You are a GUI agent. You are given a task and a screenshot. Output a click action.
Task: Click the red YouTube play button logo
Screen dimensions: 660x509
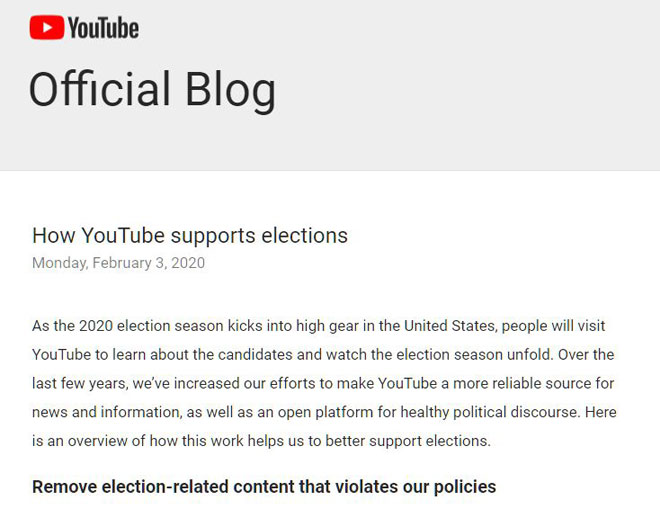(x=47, y=27)
